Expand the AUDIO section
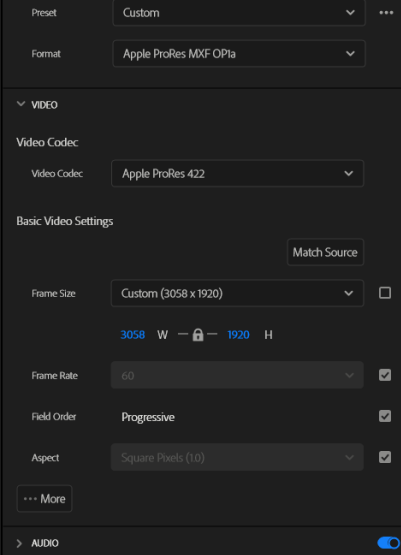This screenshot has height=555, width=401. [19, 543]
